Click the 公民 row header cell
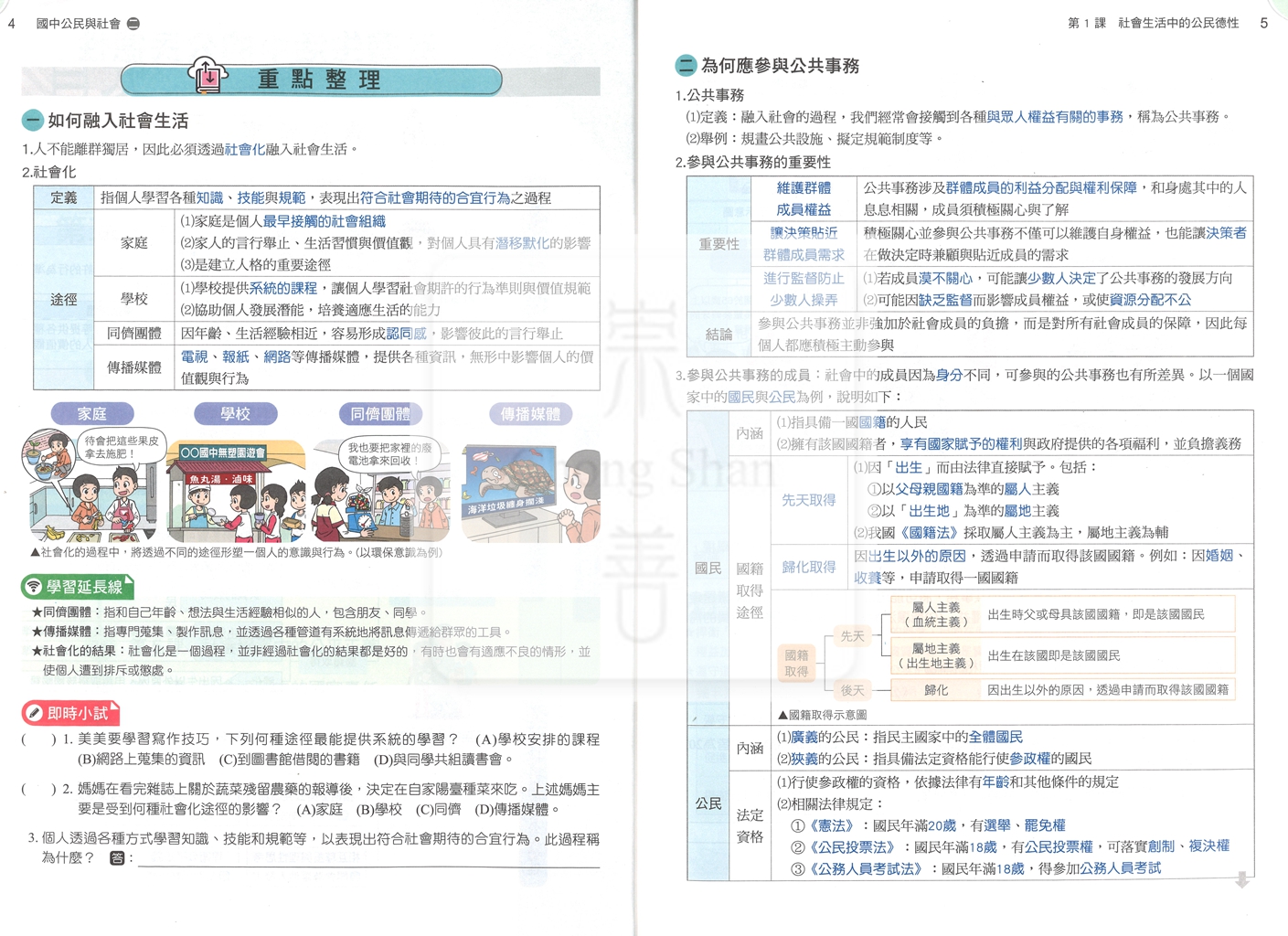Image resolution: width=1288 pixels, height=936 pixels. click(x=708, y=803)
